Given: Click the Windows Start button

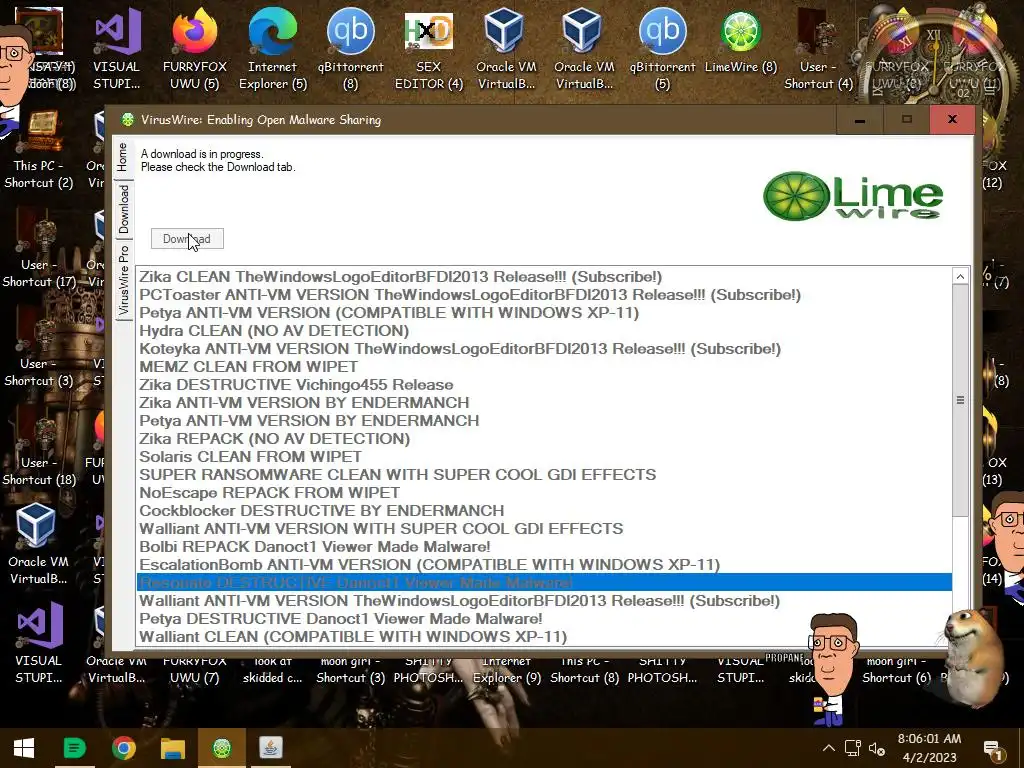Looking at the screenshot, I should coord(24,748).
